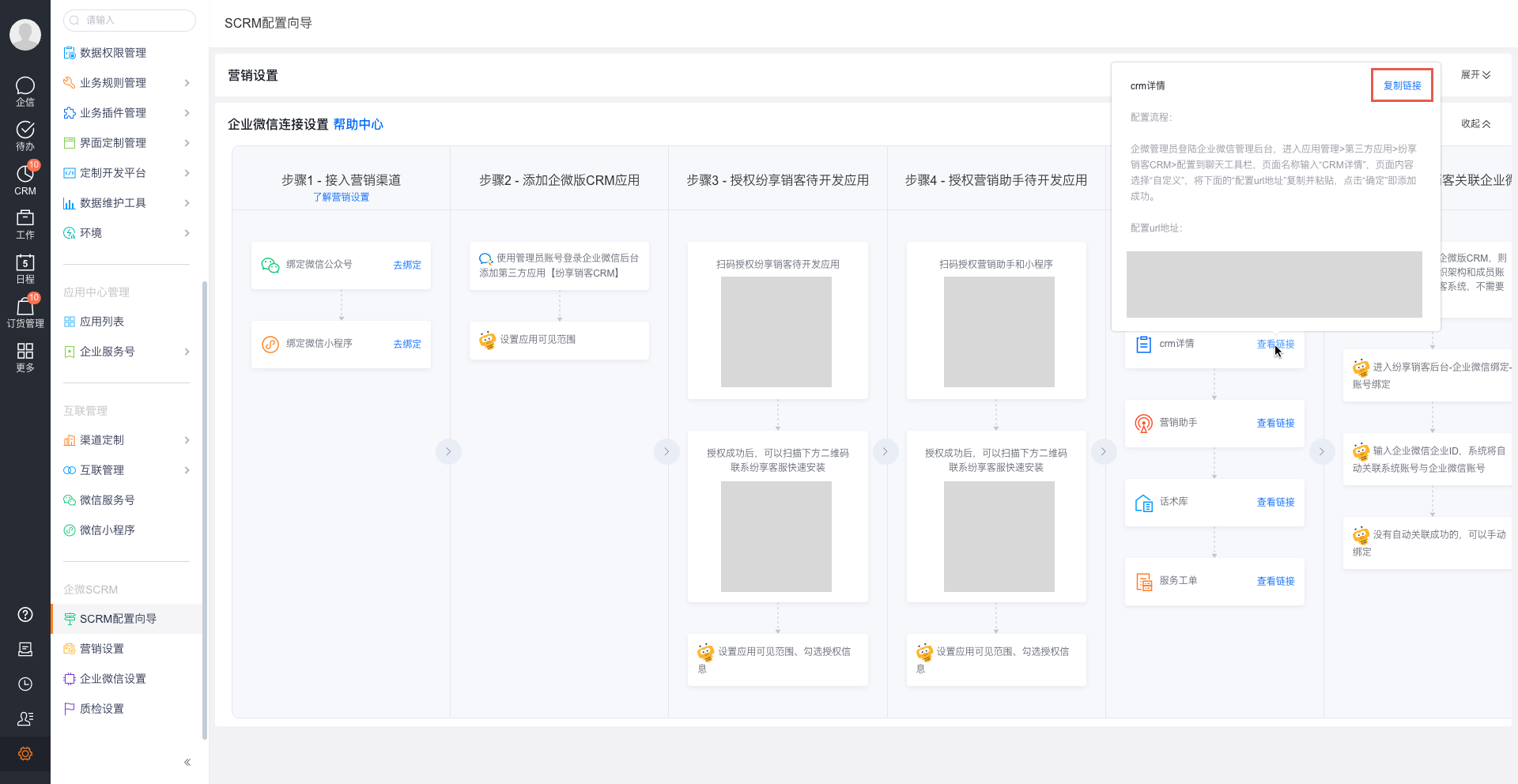Click 查看链接 for crm详情
This screenshot has width=1518, height=784.
[1275, 344]
